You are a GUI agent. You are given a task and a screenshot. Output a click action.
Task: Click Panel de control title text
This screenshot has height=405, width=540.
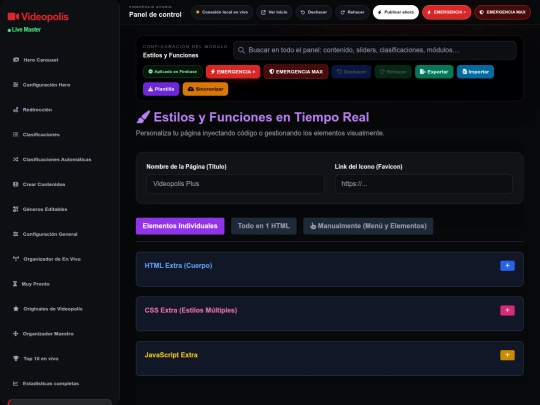155,14
